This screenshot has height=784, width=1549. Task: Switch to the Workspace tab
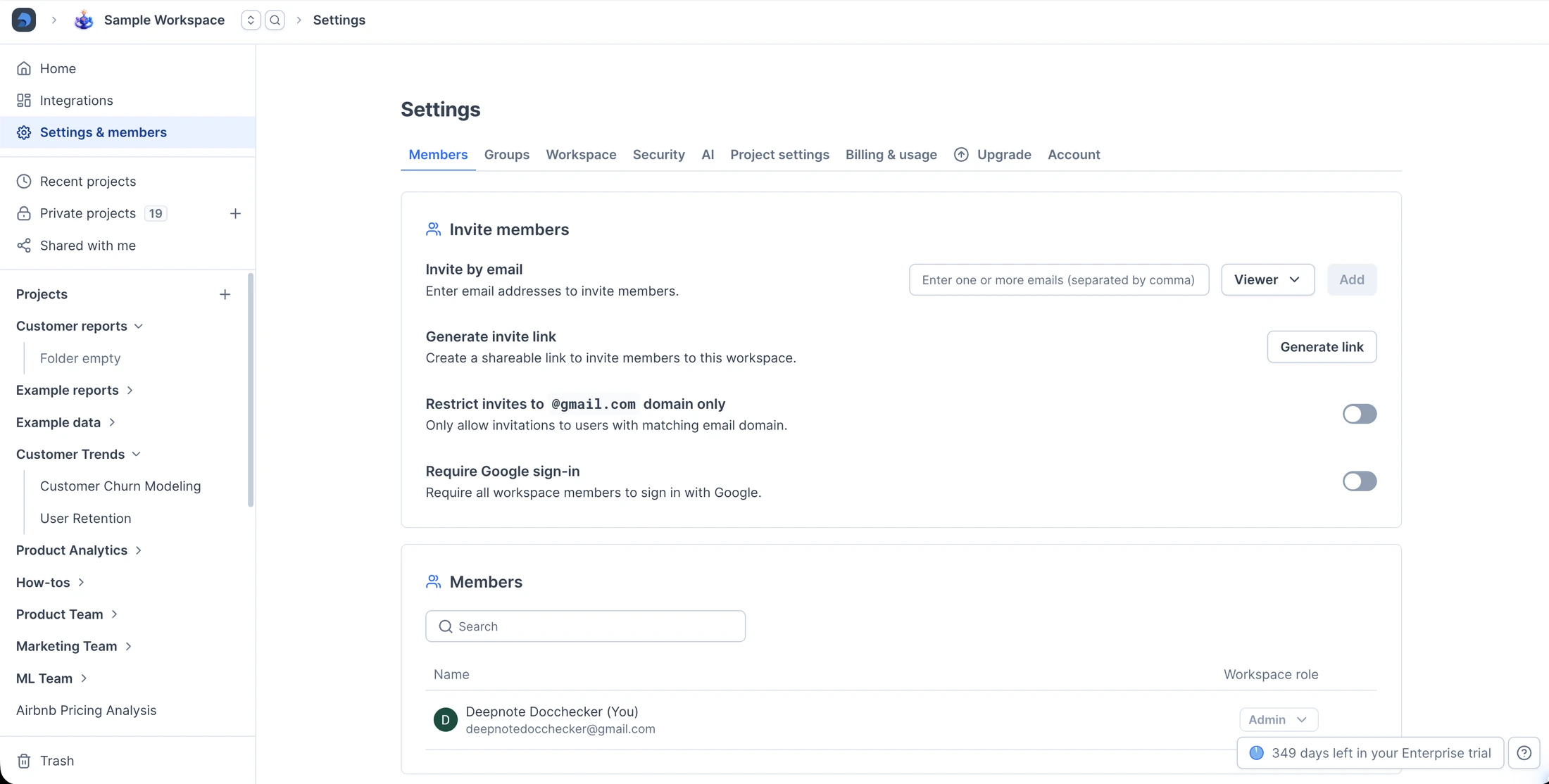tap(581, 154)
